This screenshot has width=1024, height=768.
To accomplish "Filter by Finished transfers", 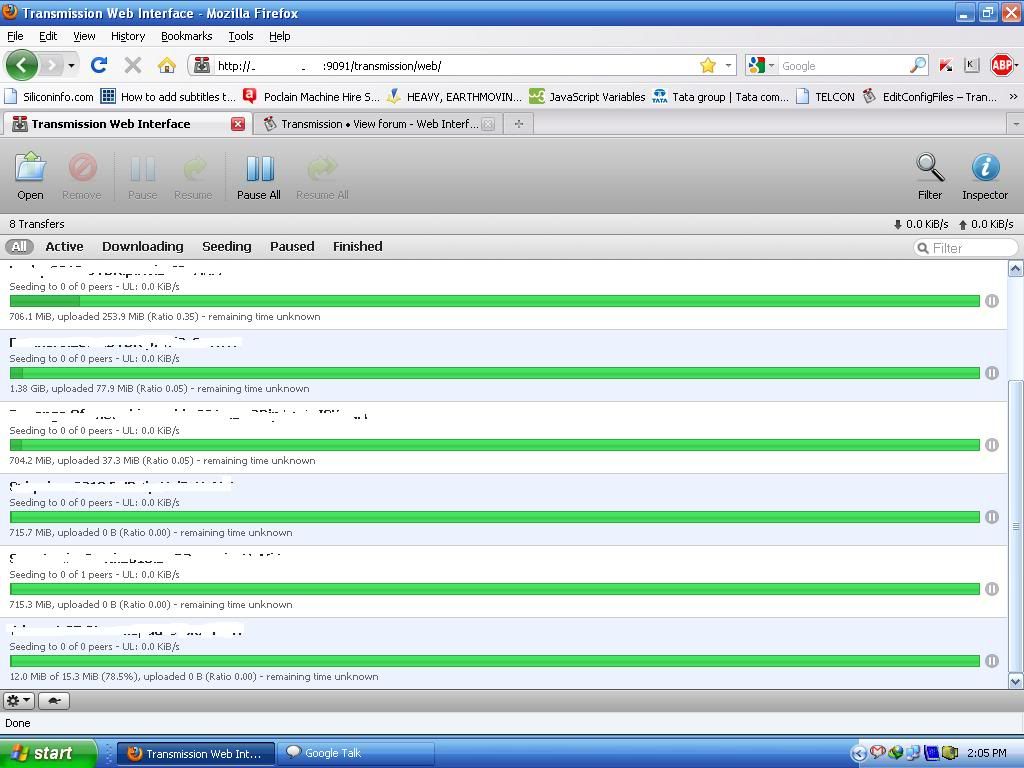I will coord(357,246).
